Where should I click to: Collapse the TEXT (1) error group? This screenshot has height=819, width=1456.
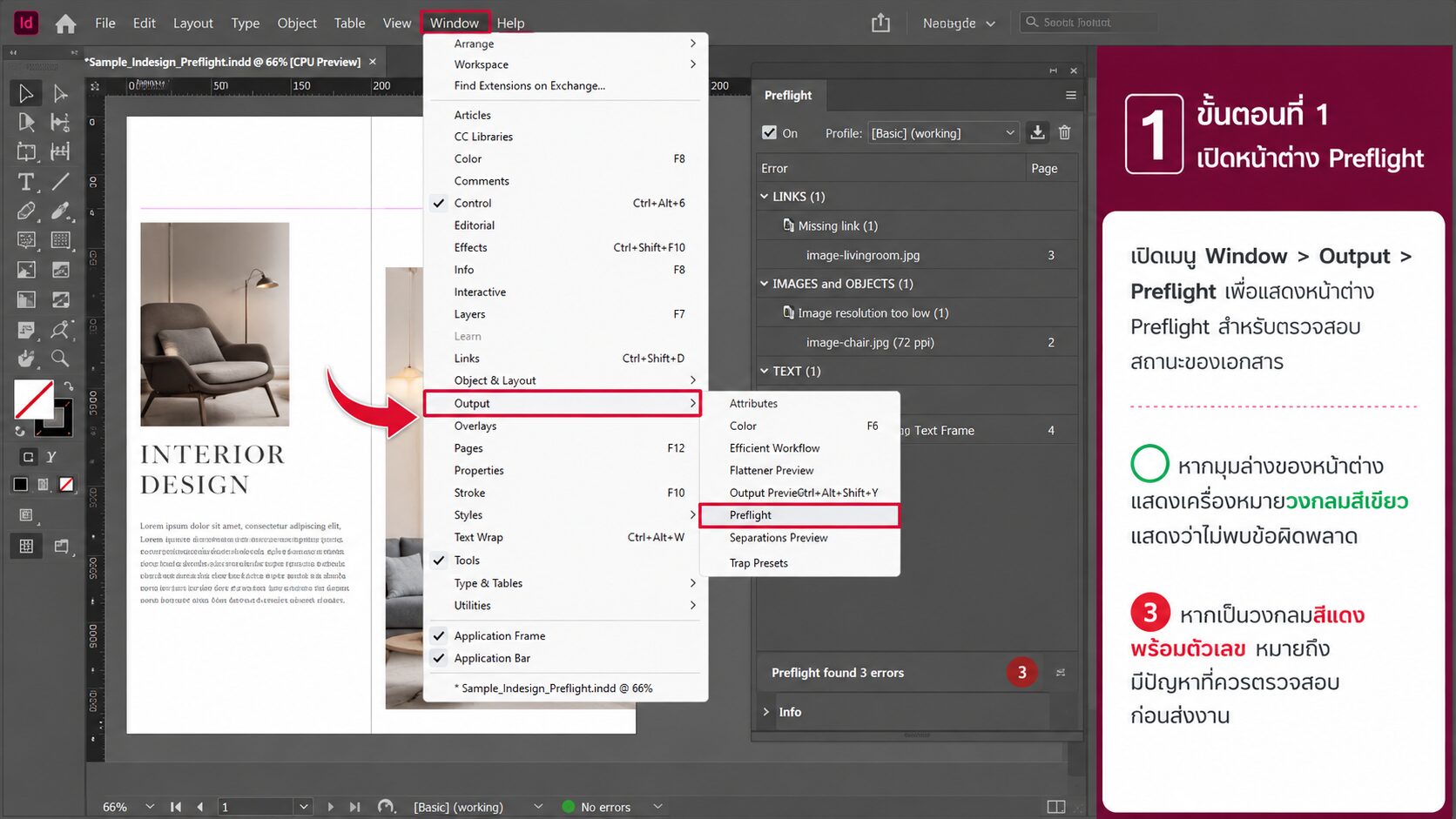click(765, 371)
